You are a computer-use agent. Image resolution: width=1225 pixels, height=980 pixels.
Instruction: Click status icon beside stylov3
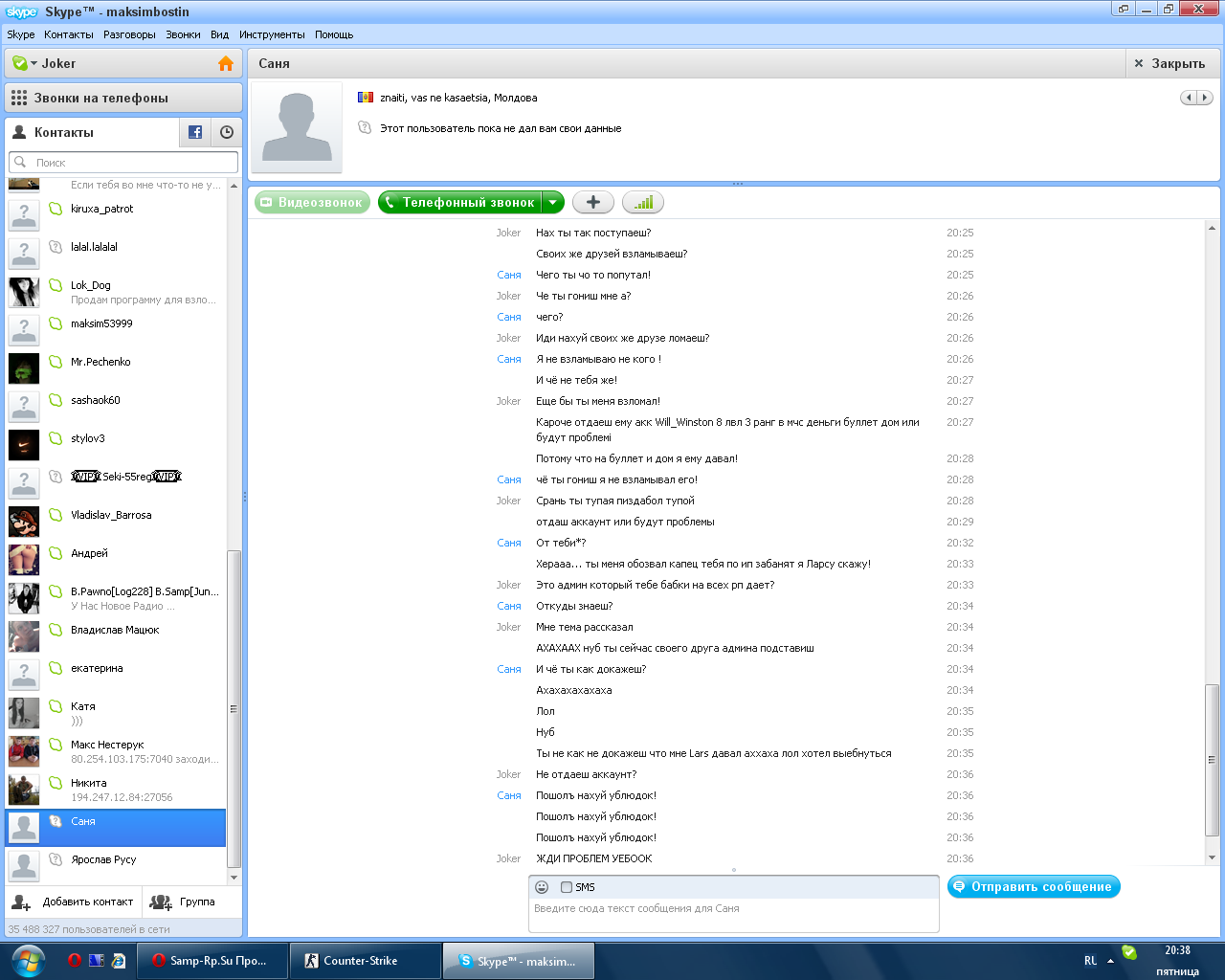(56, 438)
